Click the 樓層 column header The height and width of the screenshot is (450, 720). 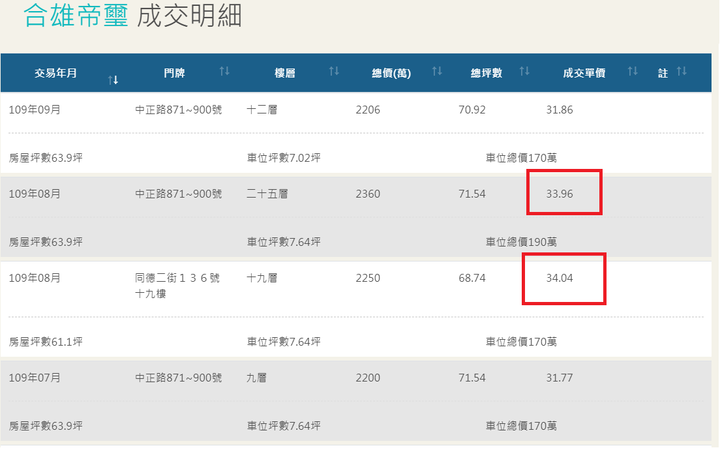[285, 73]
